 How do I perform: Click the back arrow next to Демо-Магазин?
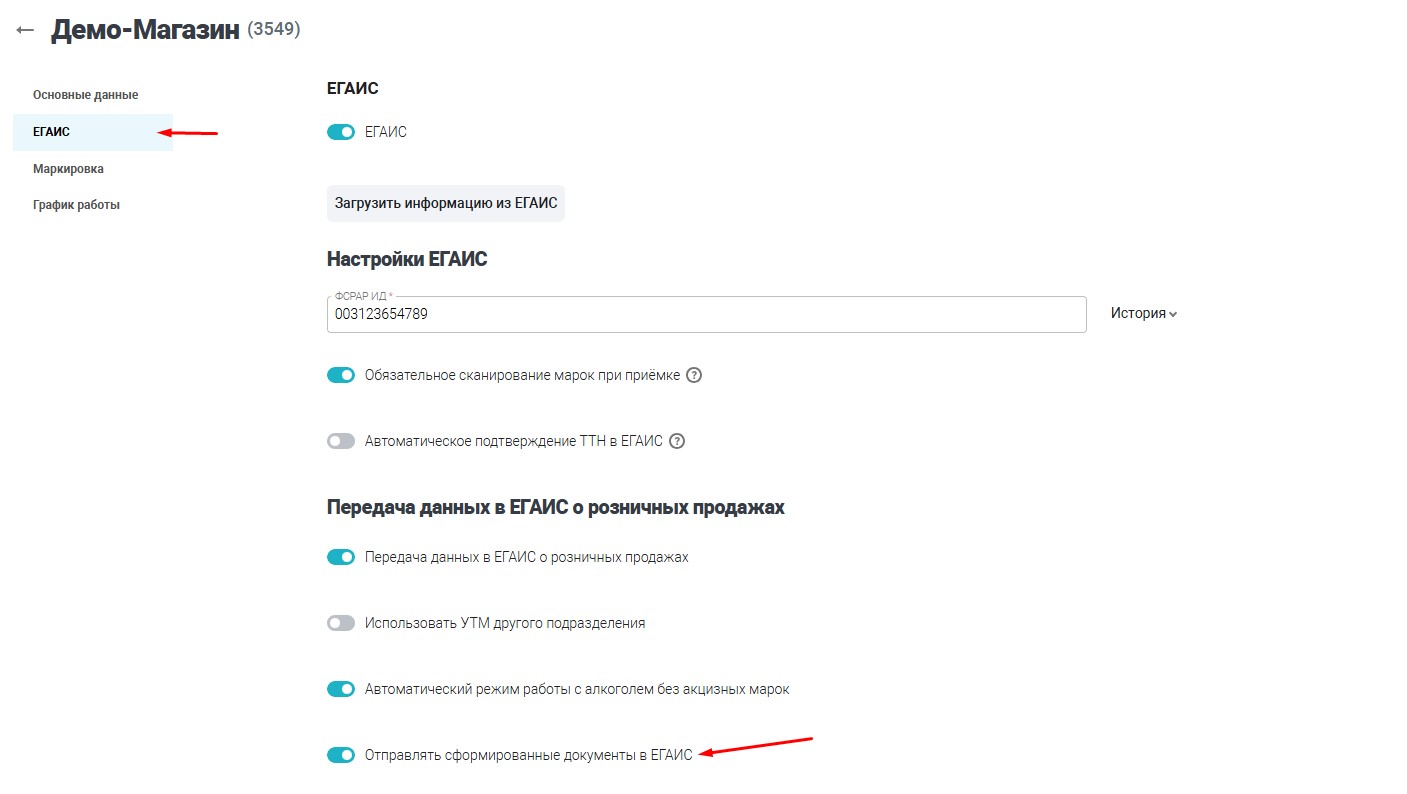25,30
